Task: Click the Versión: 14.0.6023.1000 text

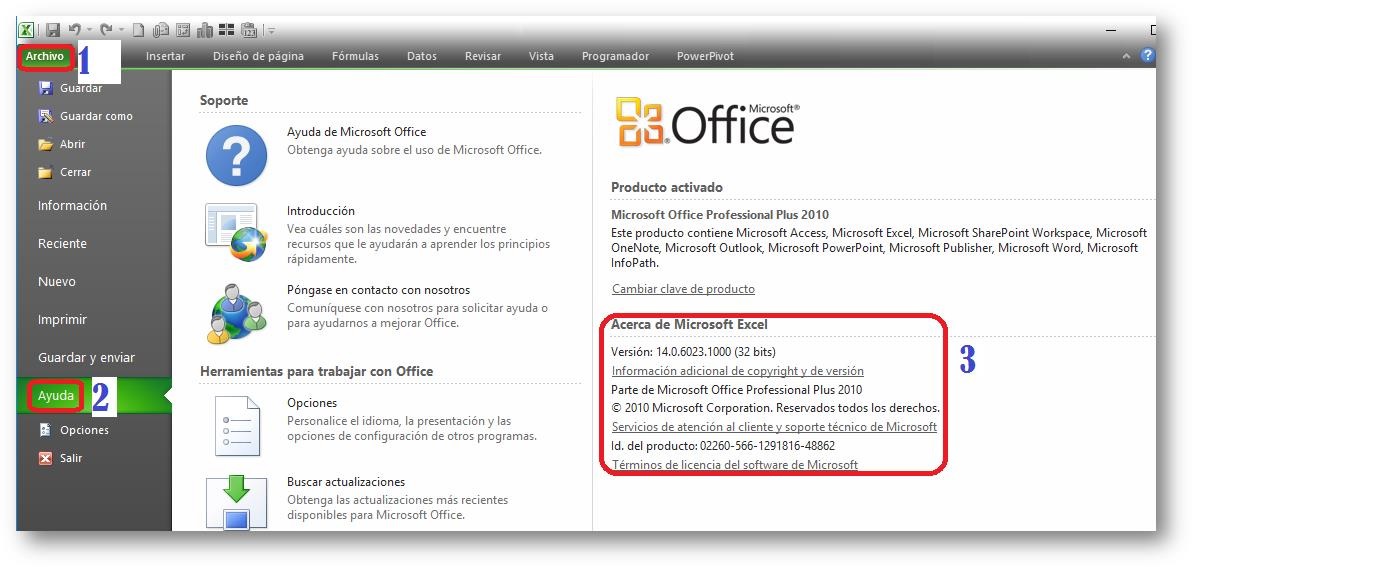Action: coord(693,352)
